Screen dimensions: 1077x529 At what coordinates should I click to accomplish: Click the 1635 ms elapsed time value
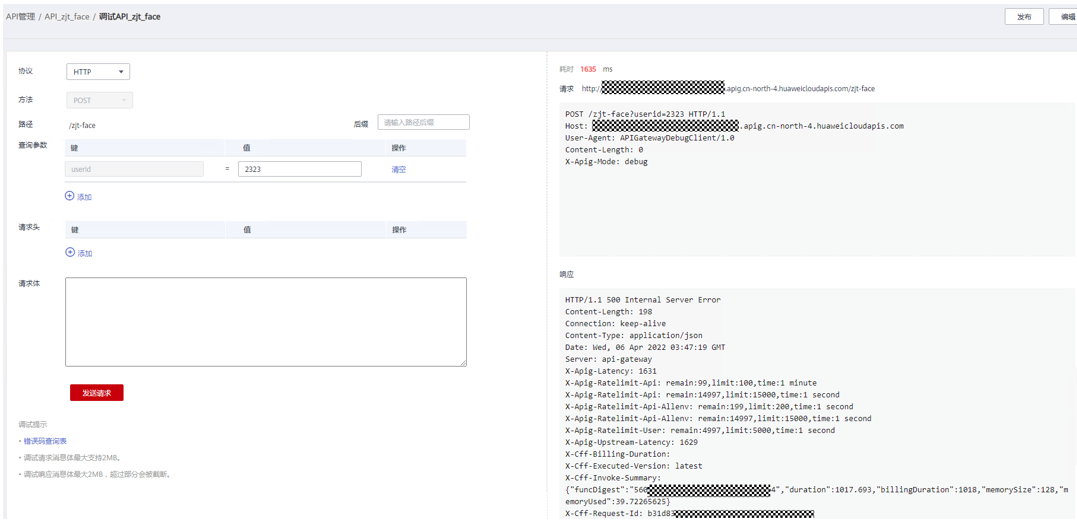click(588, 69)
